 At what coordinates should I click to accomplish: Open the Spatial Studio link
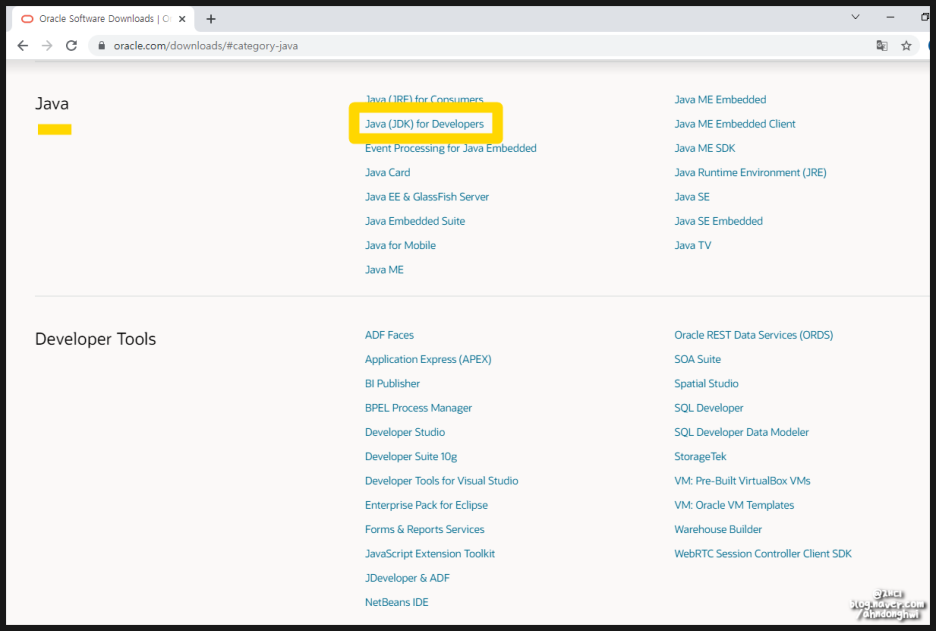706,384
